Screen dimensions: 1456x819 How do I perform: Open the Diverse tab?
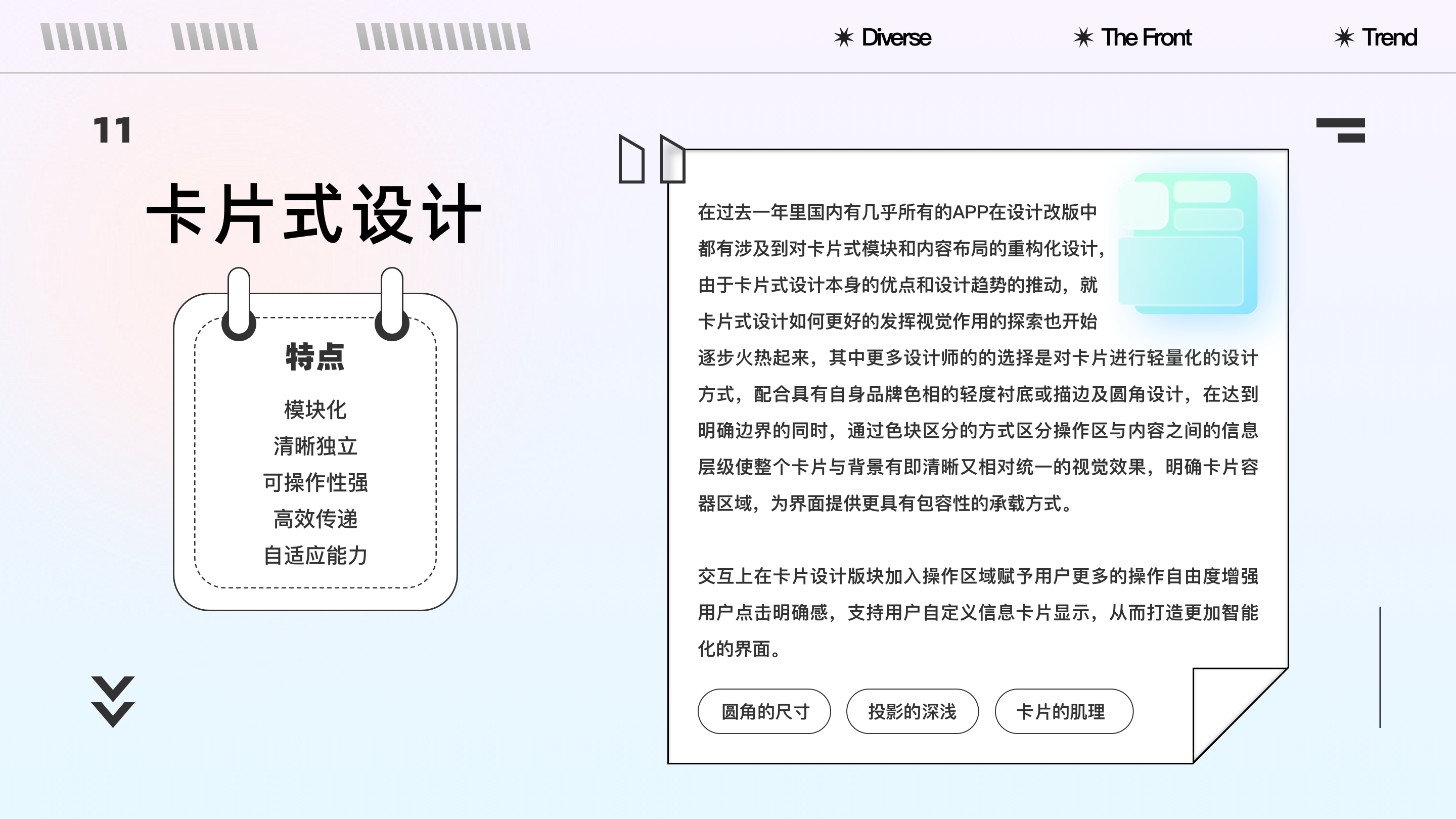[x=896, y=38]
